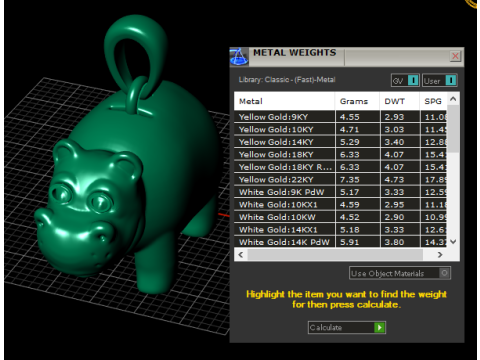
Task: Click the 3.40 DWT cell
Action: [400, 142]
